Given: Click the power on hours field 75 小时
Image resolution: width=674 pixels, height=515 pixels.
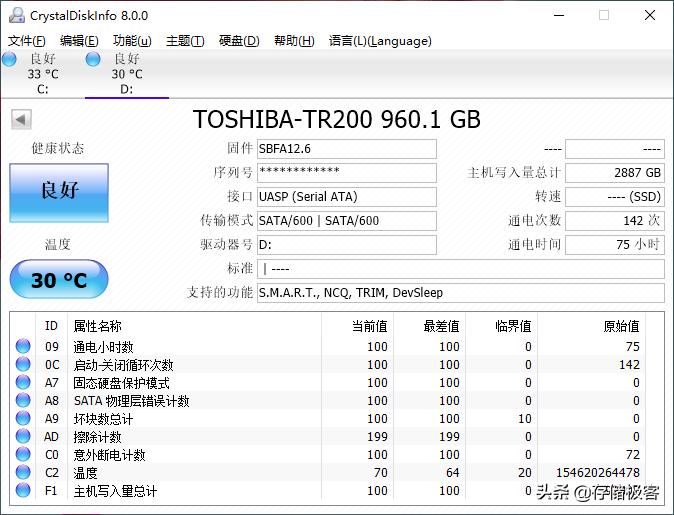Looking at the screenshot, I should (x=615, y=245).
